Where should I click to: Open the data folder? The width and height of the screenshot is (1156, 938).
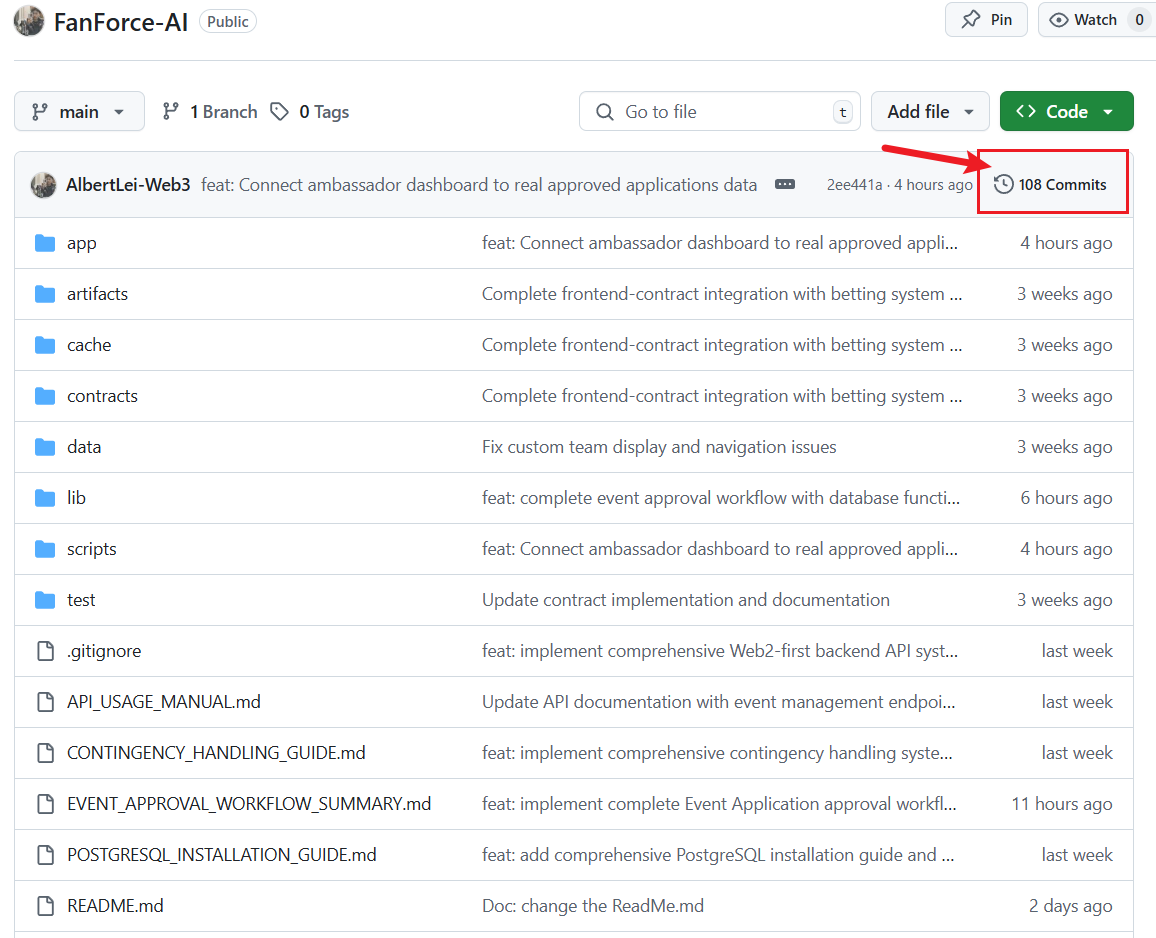coord(84,447)
